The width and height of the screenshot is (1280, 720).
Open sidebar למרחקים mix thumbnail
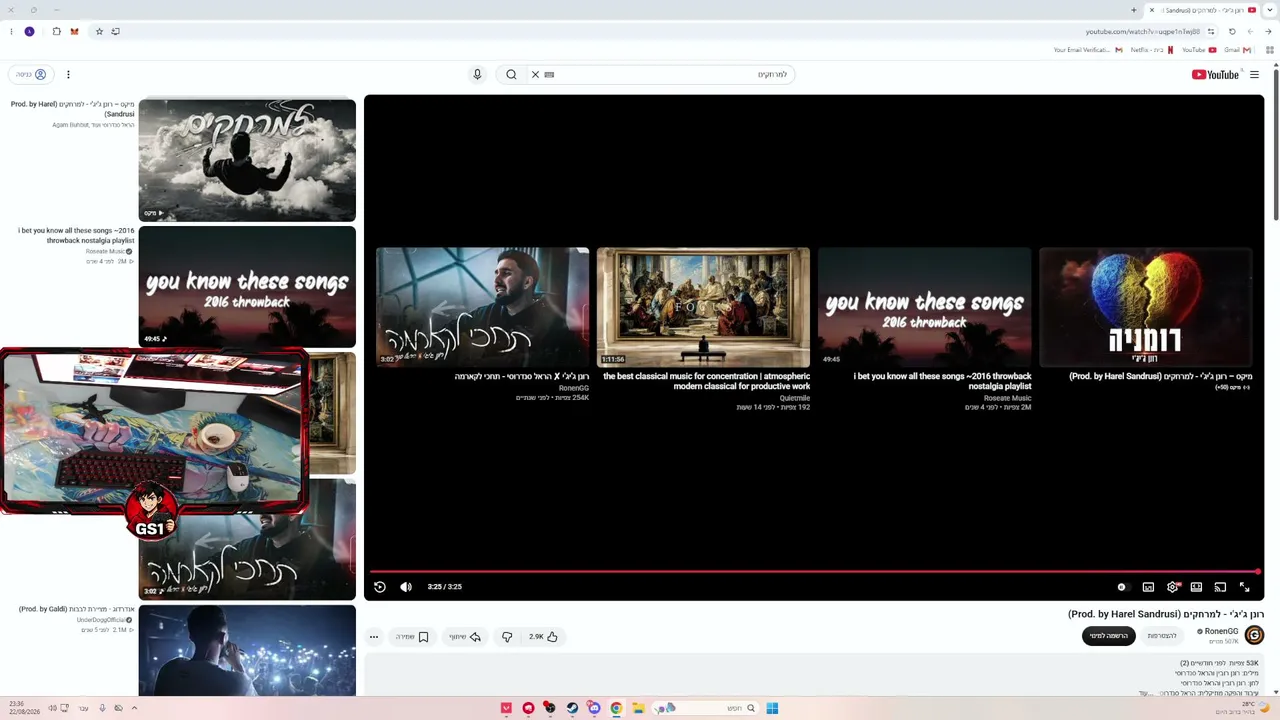pyautogui.click(x=247, y=160)
